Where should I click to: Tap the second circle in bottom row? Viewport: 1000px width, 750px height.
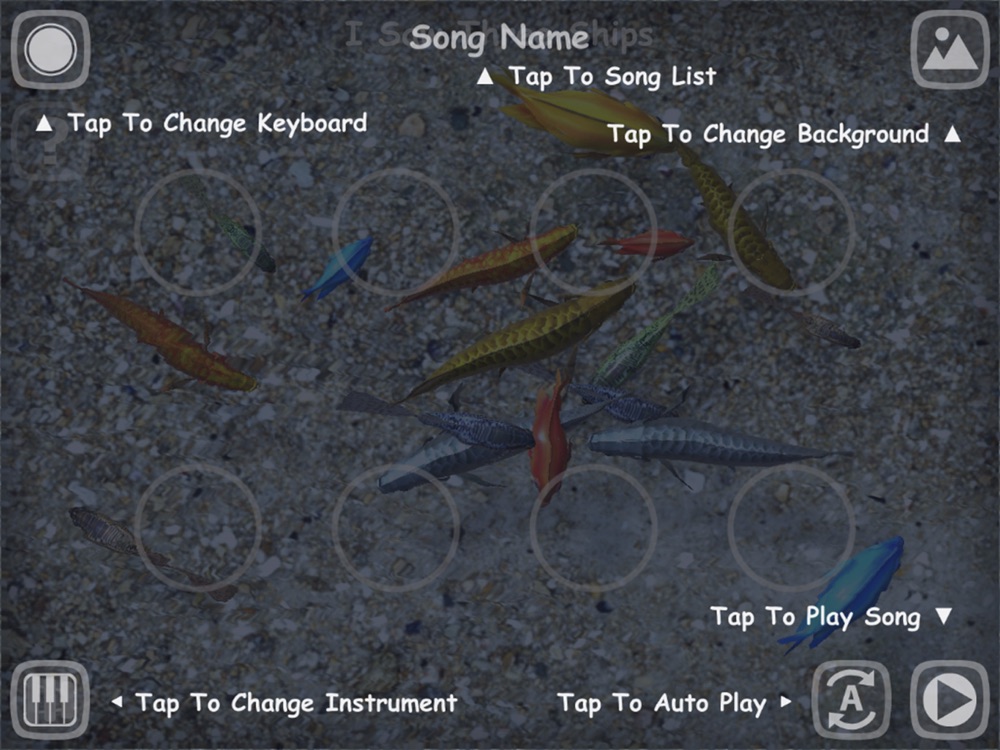coord(395,528)
